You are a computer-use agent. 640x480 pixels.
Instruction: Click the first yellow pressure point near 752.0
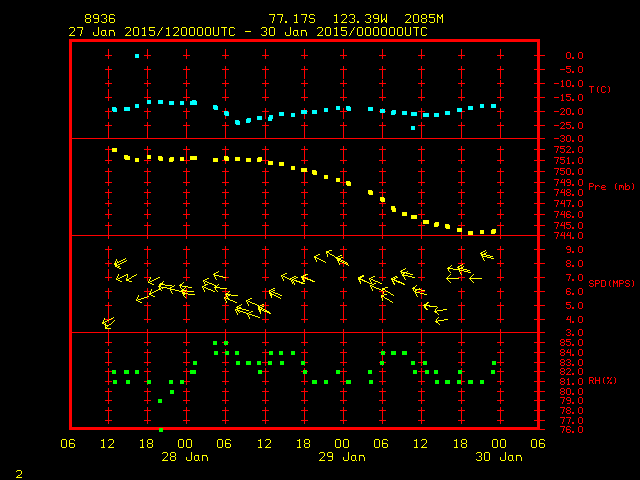[x=114, y=150]
